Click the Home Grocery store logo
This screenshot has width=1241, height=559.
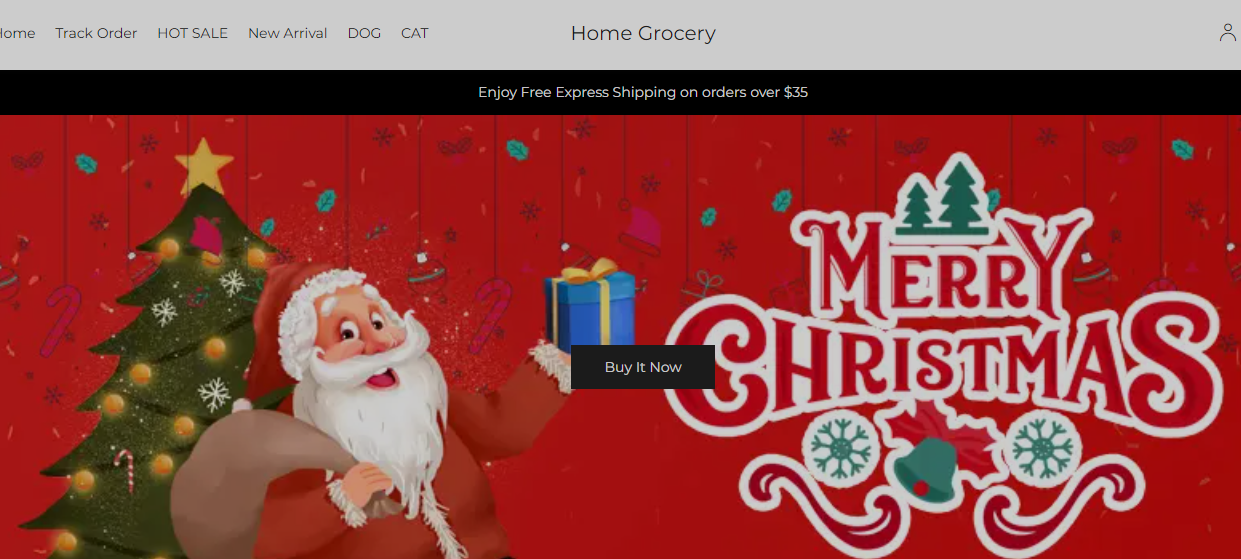point(643,33)
